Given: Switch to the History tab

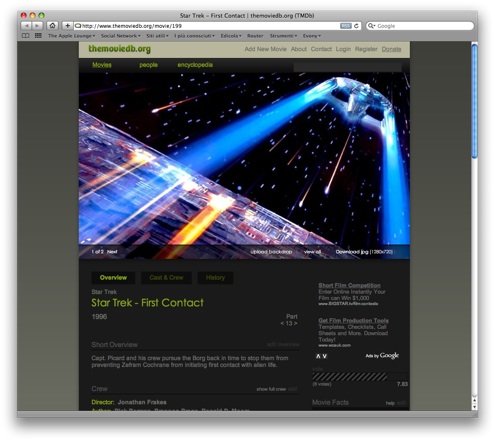Looking at the screenshot, I should [x=215, y=277].
